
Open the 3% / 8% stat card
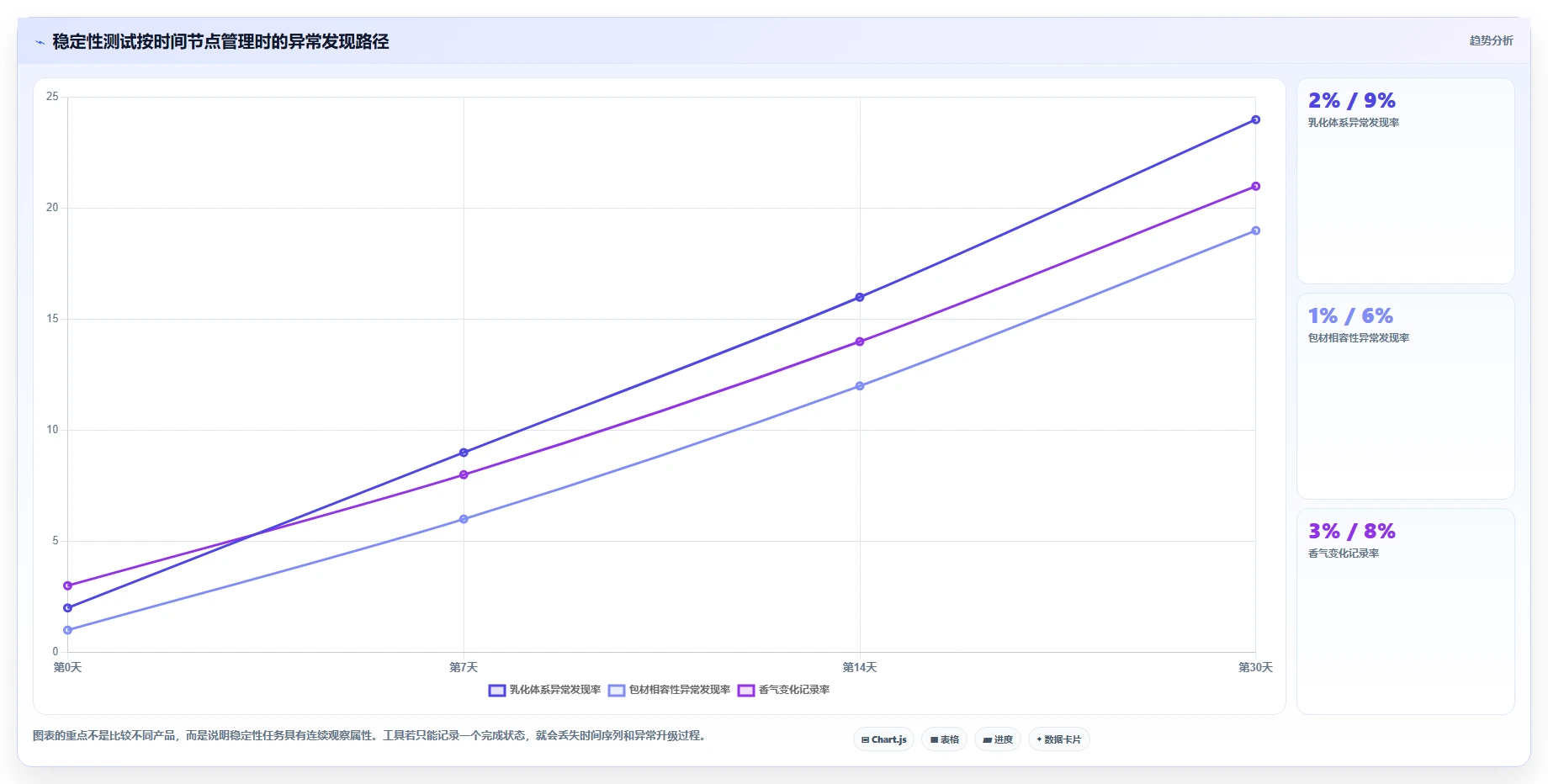coord(1405,612)
